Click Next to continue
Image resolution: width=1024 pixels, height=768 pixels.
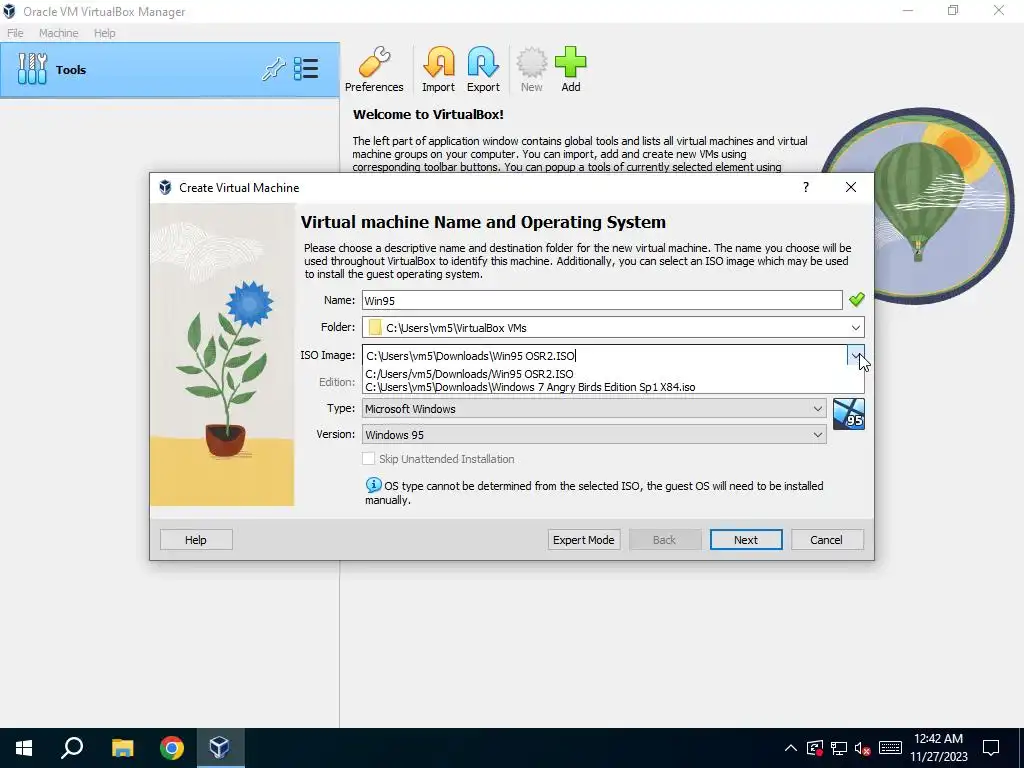746,539
